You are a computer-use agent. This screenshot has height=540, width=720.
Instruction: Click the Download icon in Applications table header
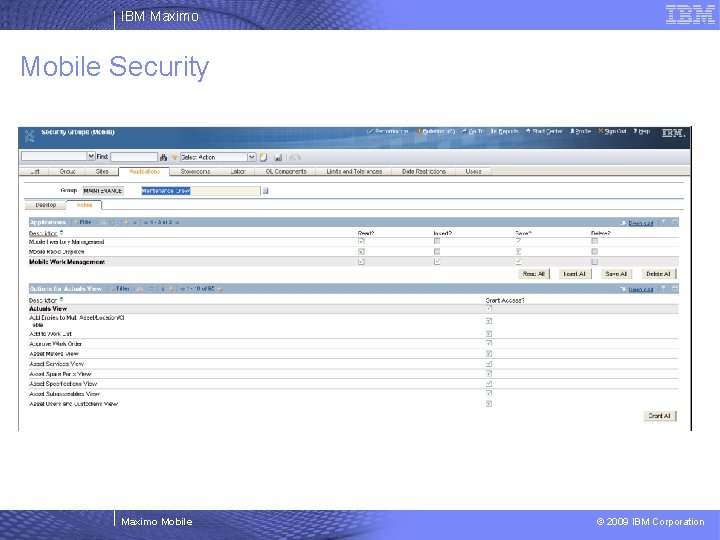click(x=623, y=223)
